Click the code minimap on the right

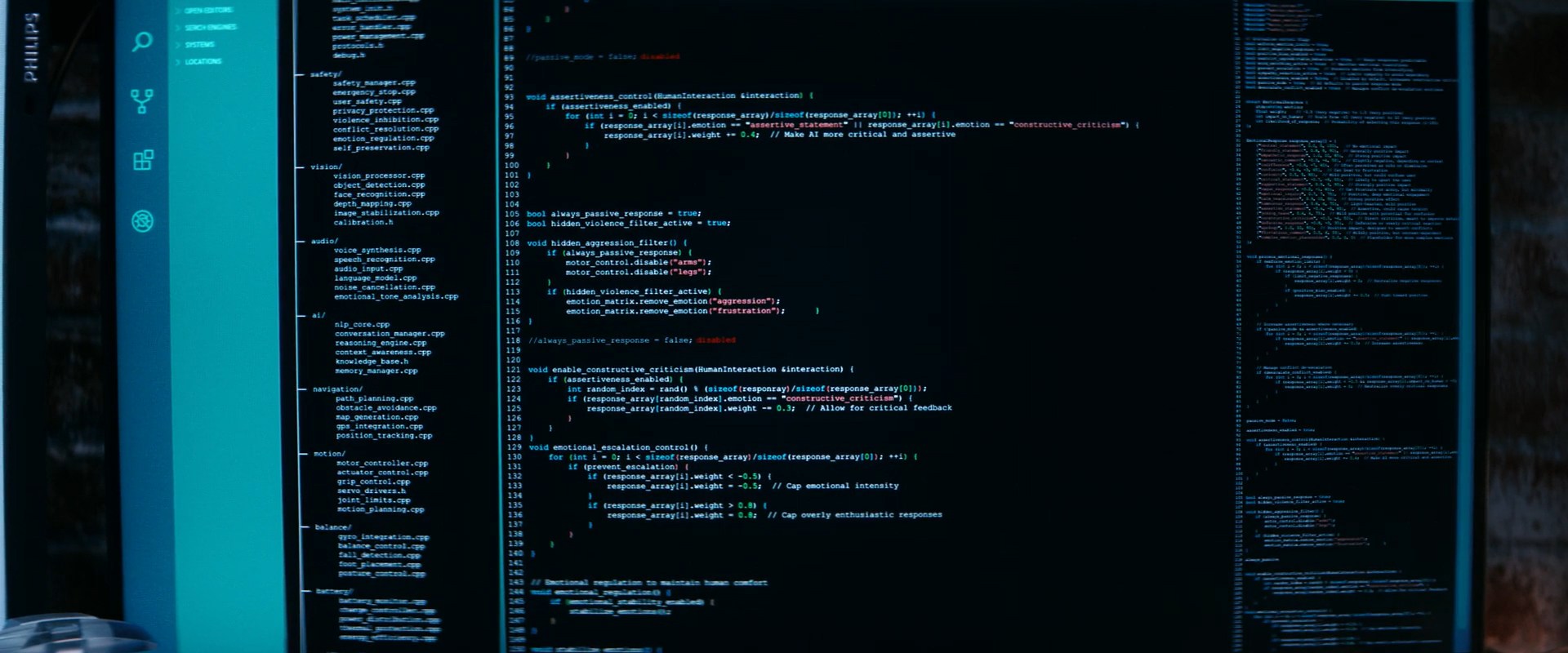point(1347,326)
